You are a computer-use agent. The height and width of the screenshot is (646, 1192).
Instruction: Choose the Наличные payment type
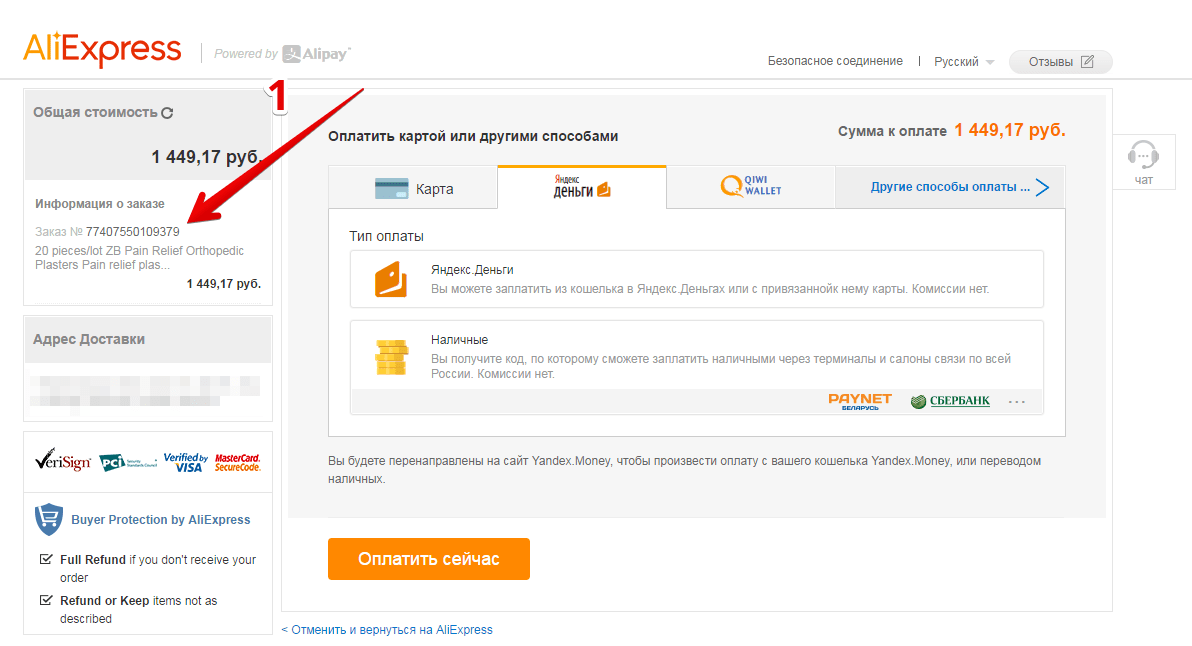tap(696, 367)
